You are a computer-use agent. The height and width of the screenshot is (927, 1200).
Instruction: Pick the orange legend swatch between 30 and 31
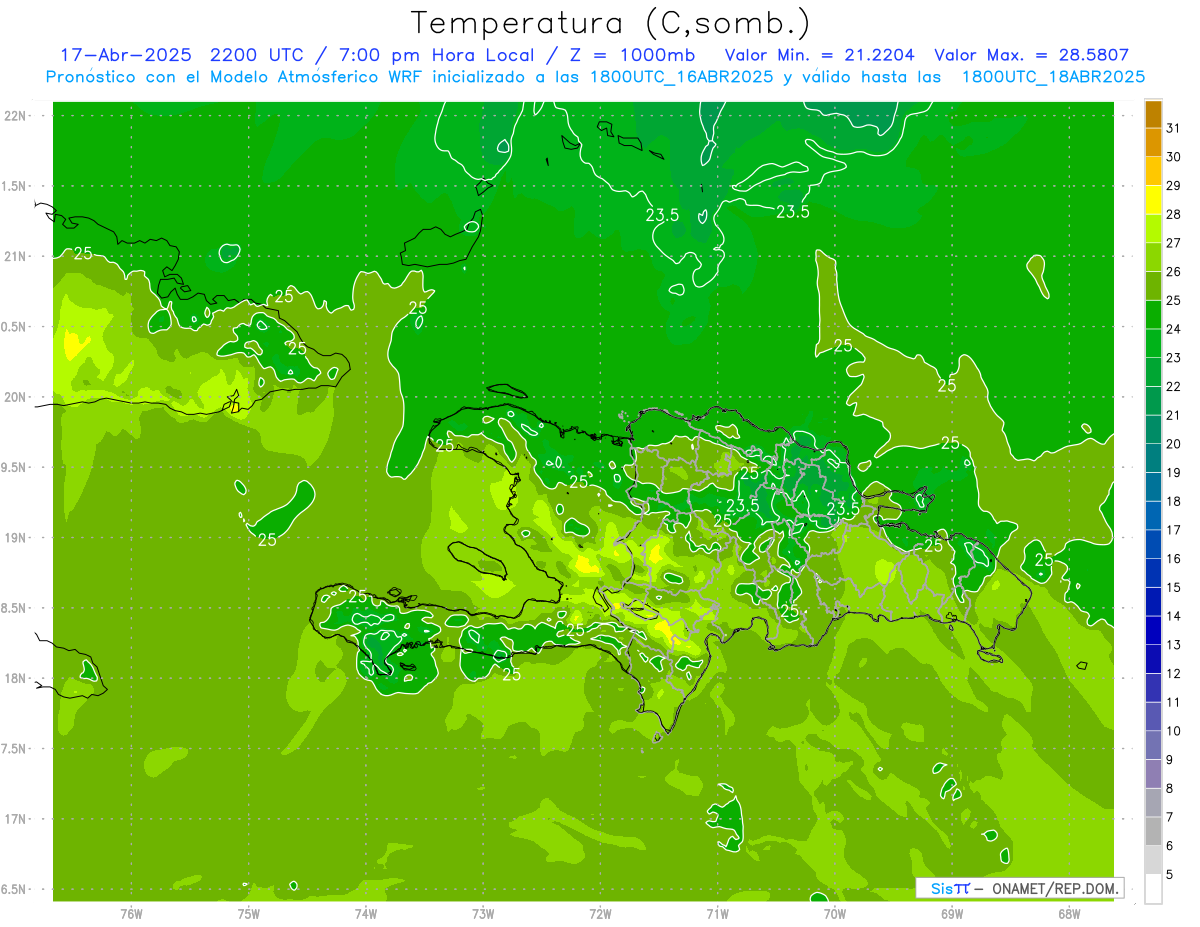click(1153, 143)
